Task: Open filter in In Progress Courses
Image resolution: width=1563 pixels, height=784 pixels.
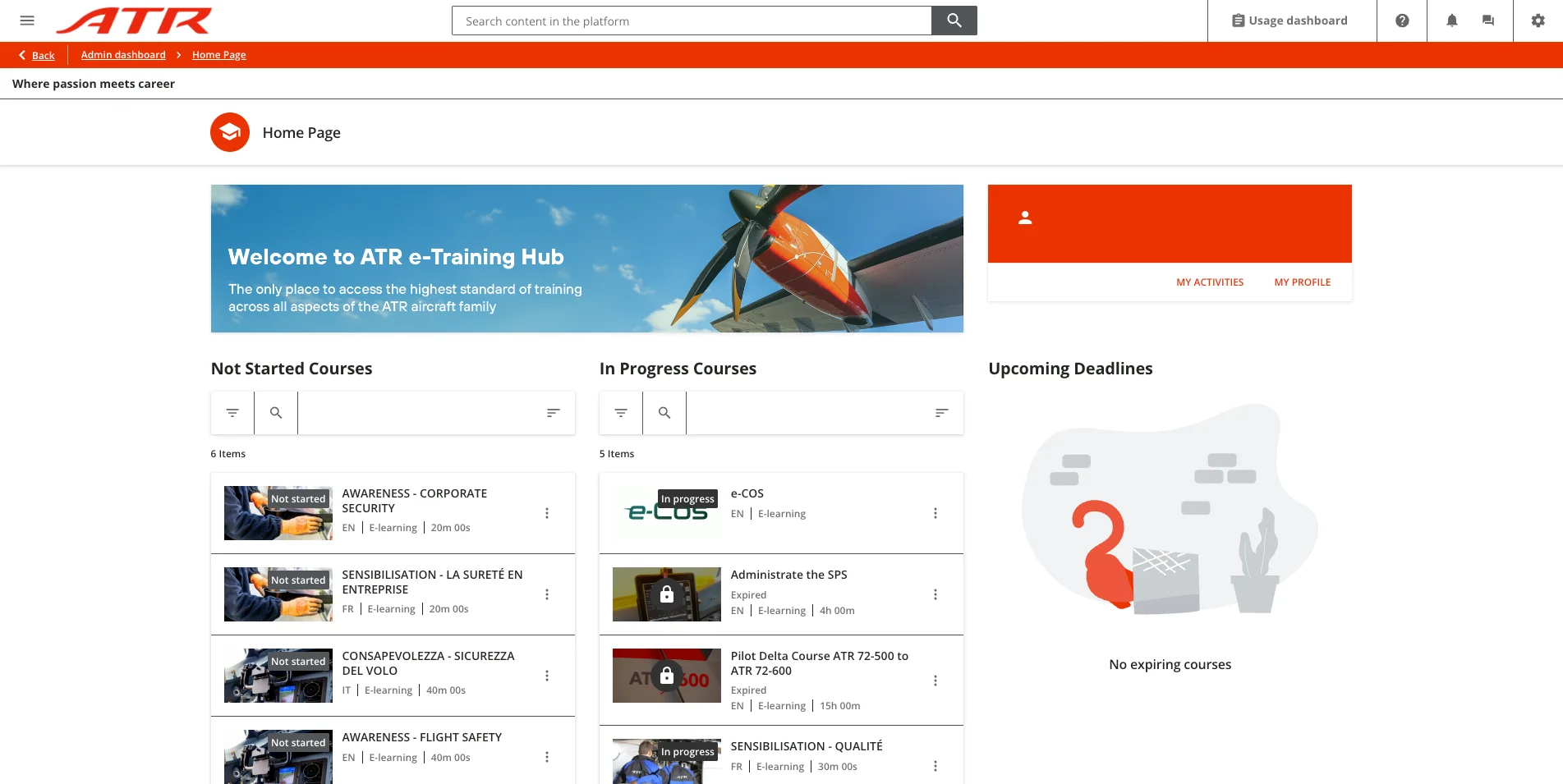Action: (x=621, y=413)
